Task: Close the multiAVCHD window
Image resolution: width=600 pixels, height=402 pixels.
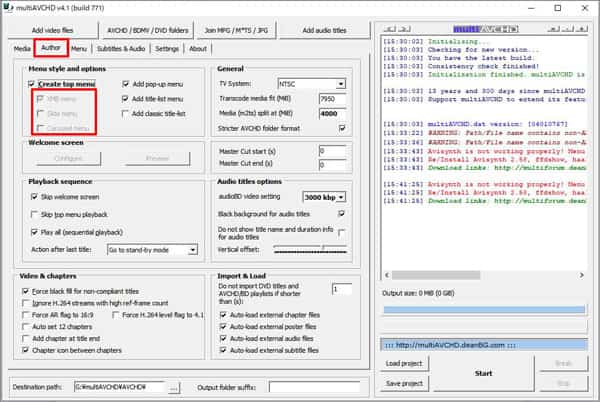Action: tap(582, 8)
